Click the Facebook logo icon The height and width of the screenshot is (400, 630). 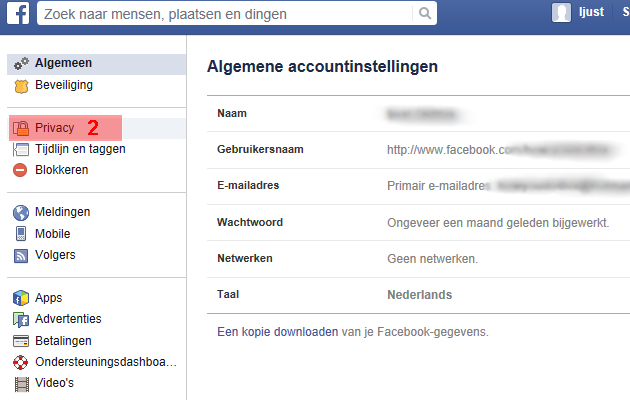(18, 13)
